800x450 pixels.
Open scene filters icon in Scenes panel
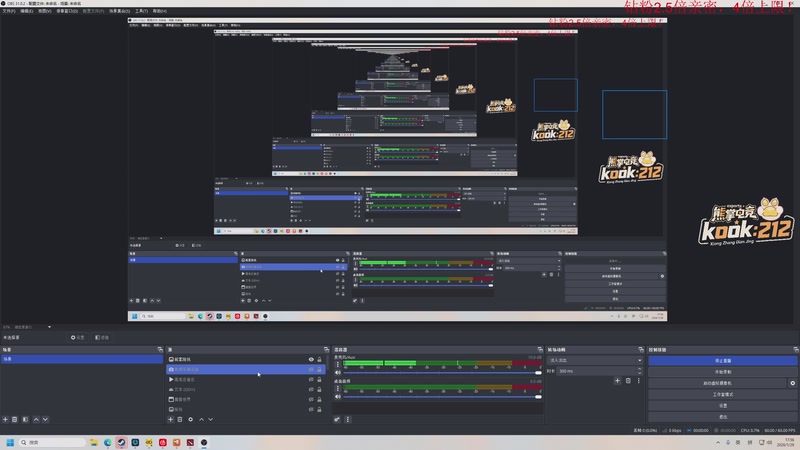pyautogui.click(x=25, y=419)
